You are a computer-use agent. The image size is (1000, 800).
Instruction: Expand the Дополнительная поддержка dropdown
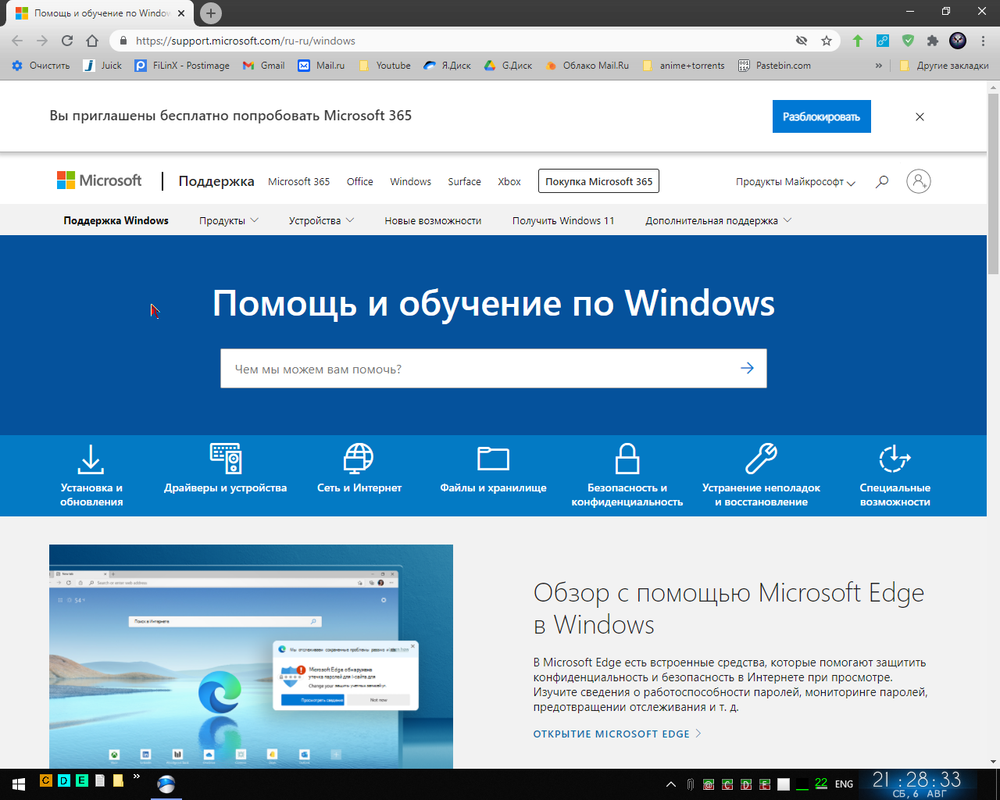(718, 221)
